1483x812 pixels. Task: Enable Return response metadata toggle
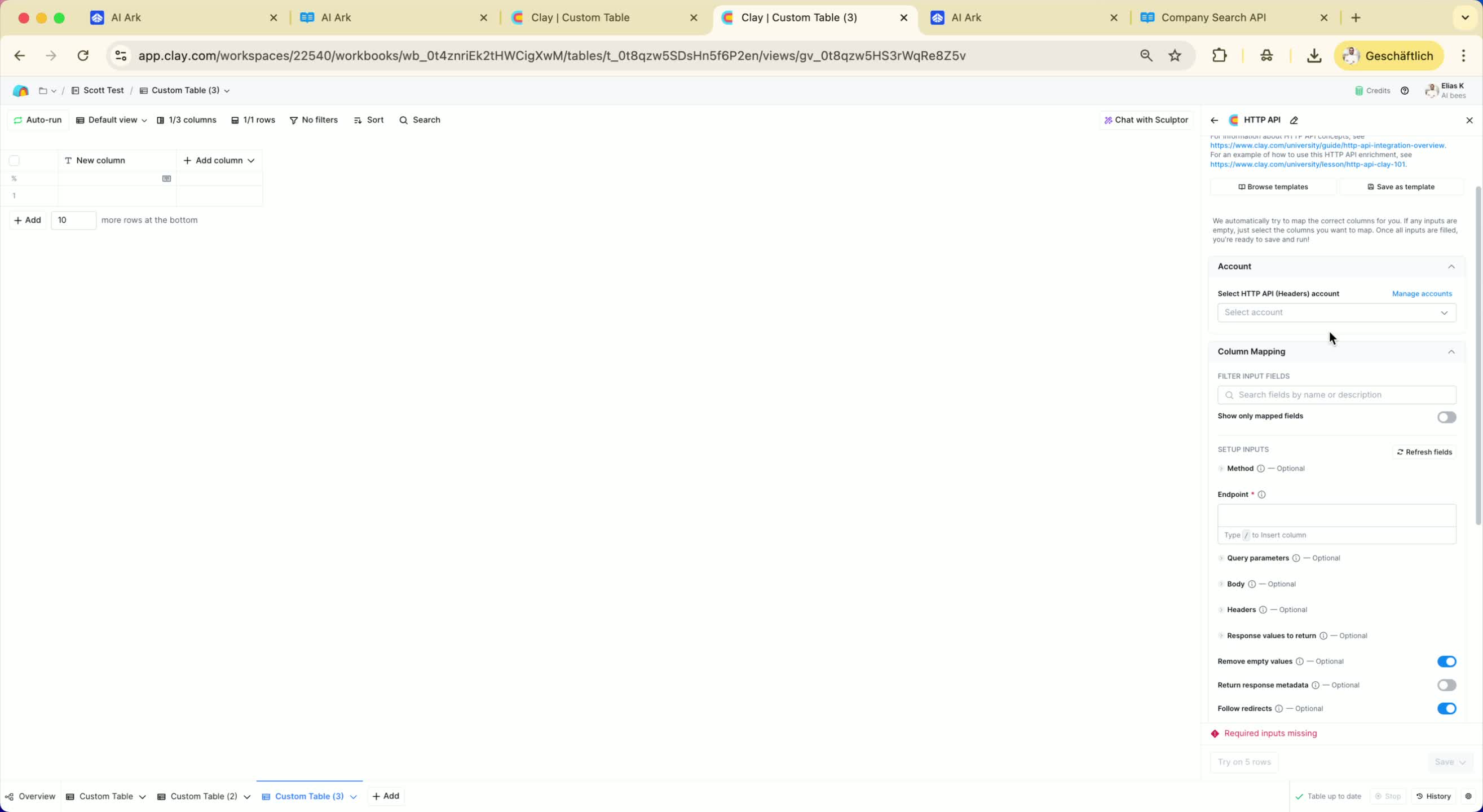(1446, 685)
